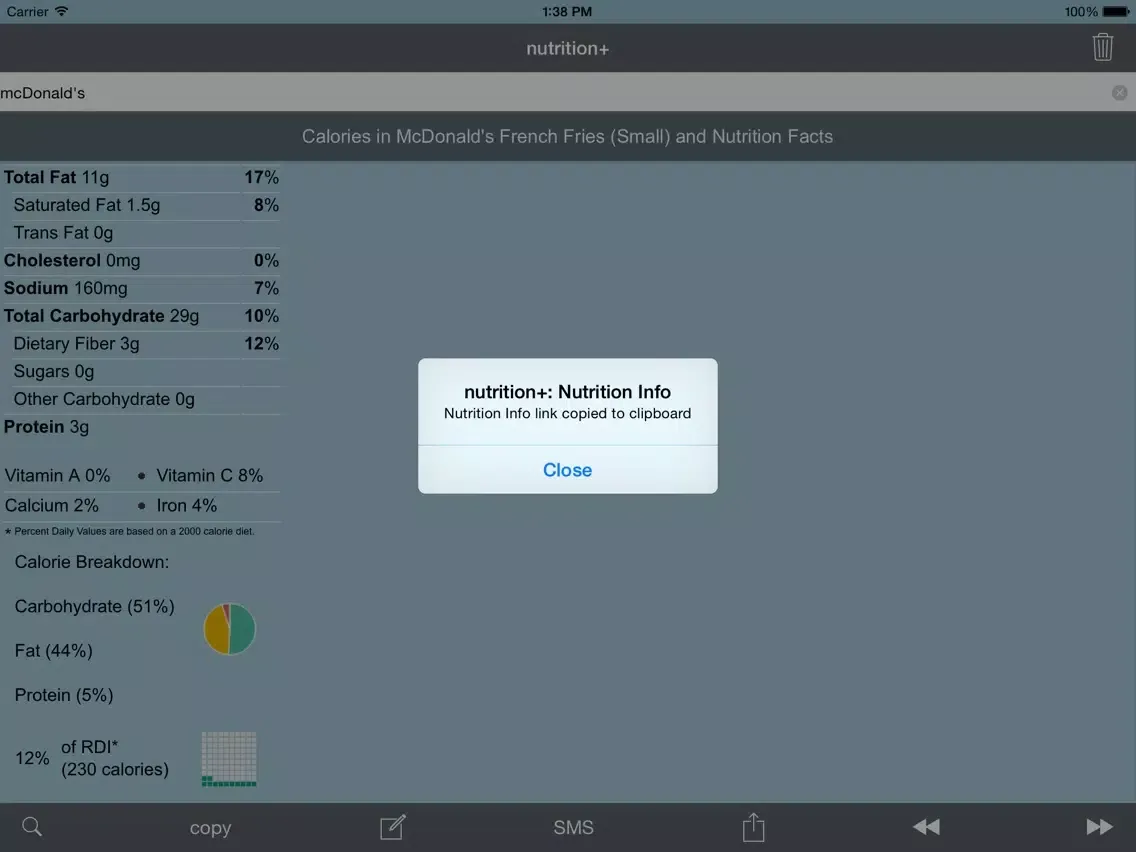Select the Total Fat 11g row
This screenshot has height=852, width=1136.
click(x=141, y=178)
